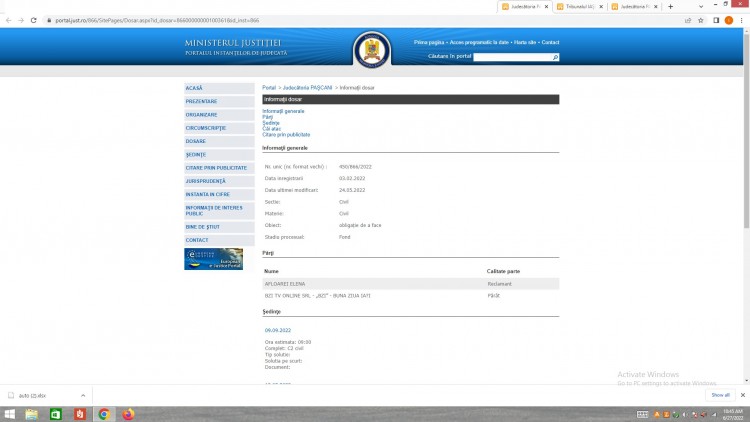Open the 09.09.2022 hearing date link
750x422 pixels.
[276, 329]
